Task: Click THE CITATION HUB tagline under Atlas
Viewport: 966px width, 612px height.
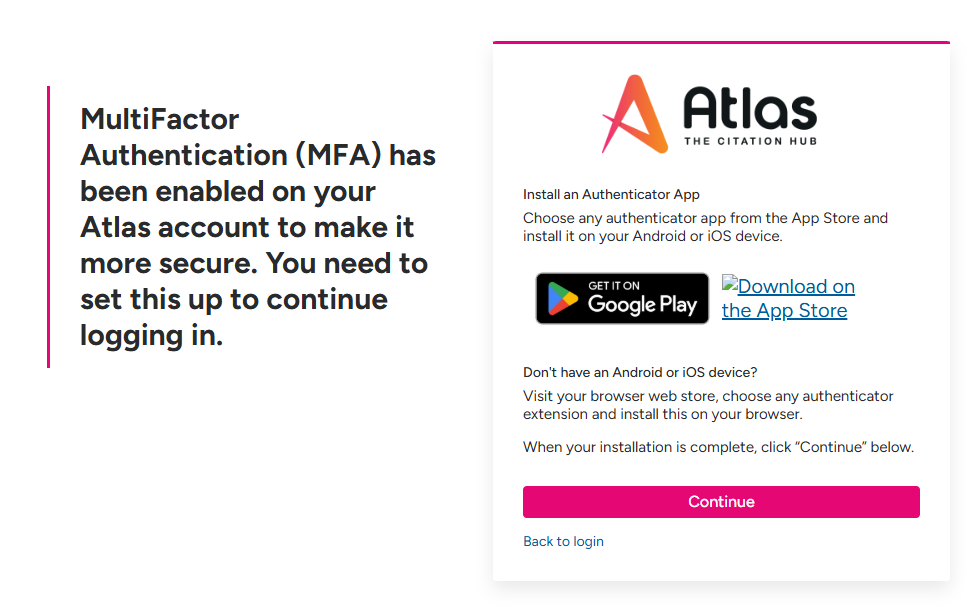Action: click(750, 141)
